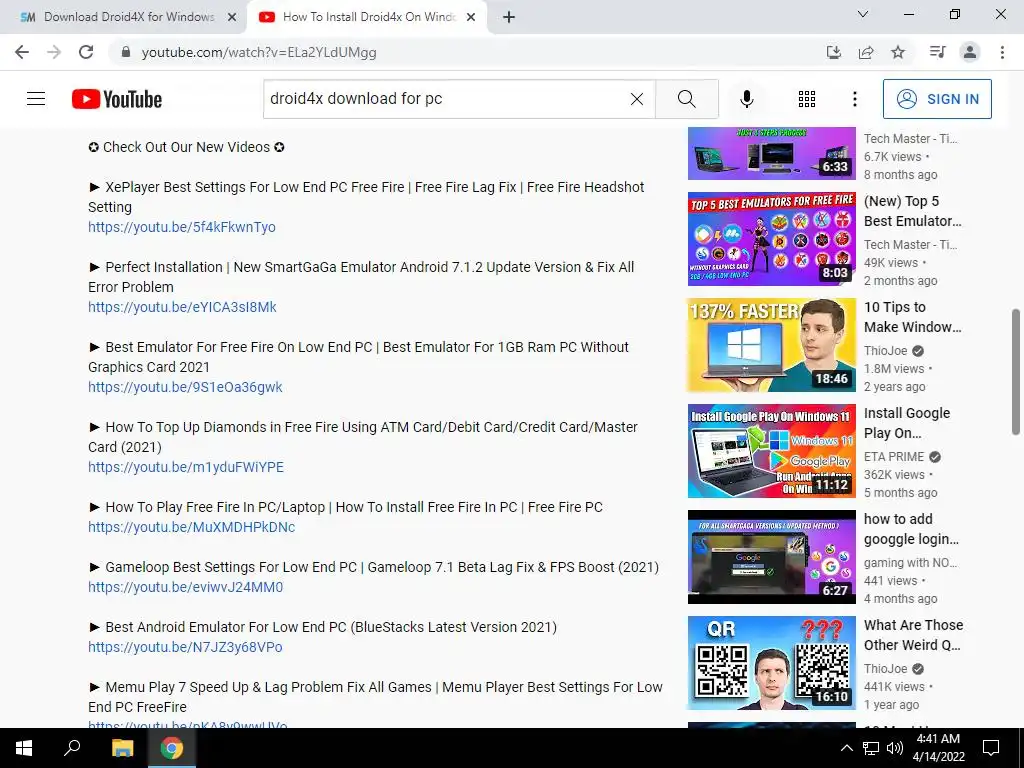
Task: Bookmark this tab with star icon
Action: 898,52
